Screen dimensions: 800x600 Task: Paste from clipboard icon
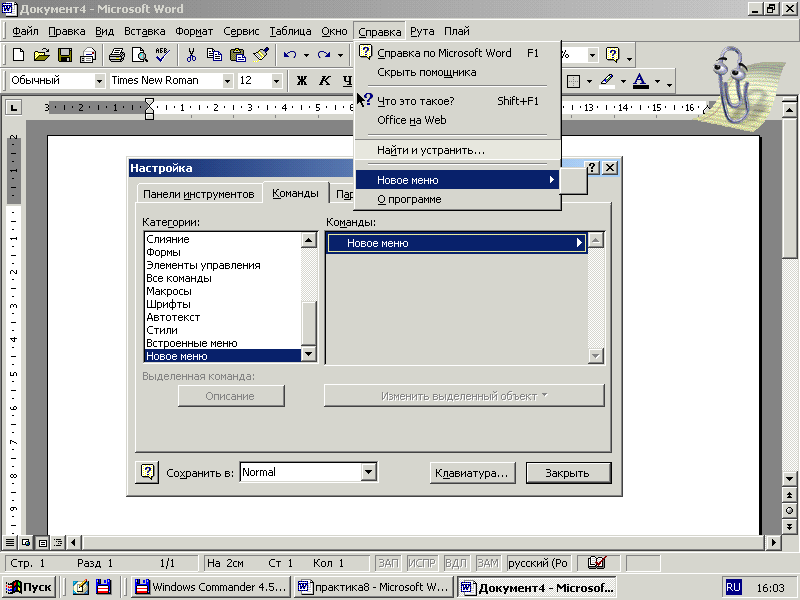[238, 55]
